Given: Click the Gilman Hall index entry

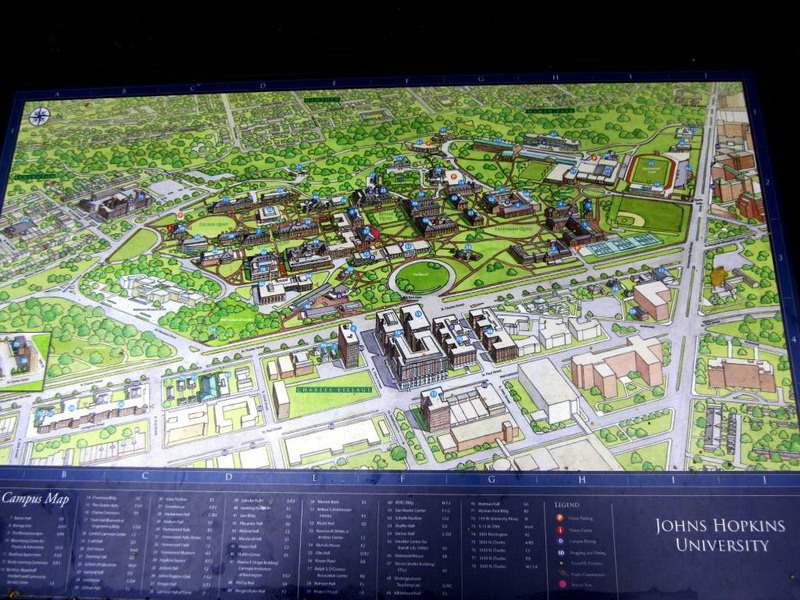Looking at the screenshot, I should [x=90, y=587].
